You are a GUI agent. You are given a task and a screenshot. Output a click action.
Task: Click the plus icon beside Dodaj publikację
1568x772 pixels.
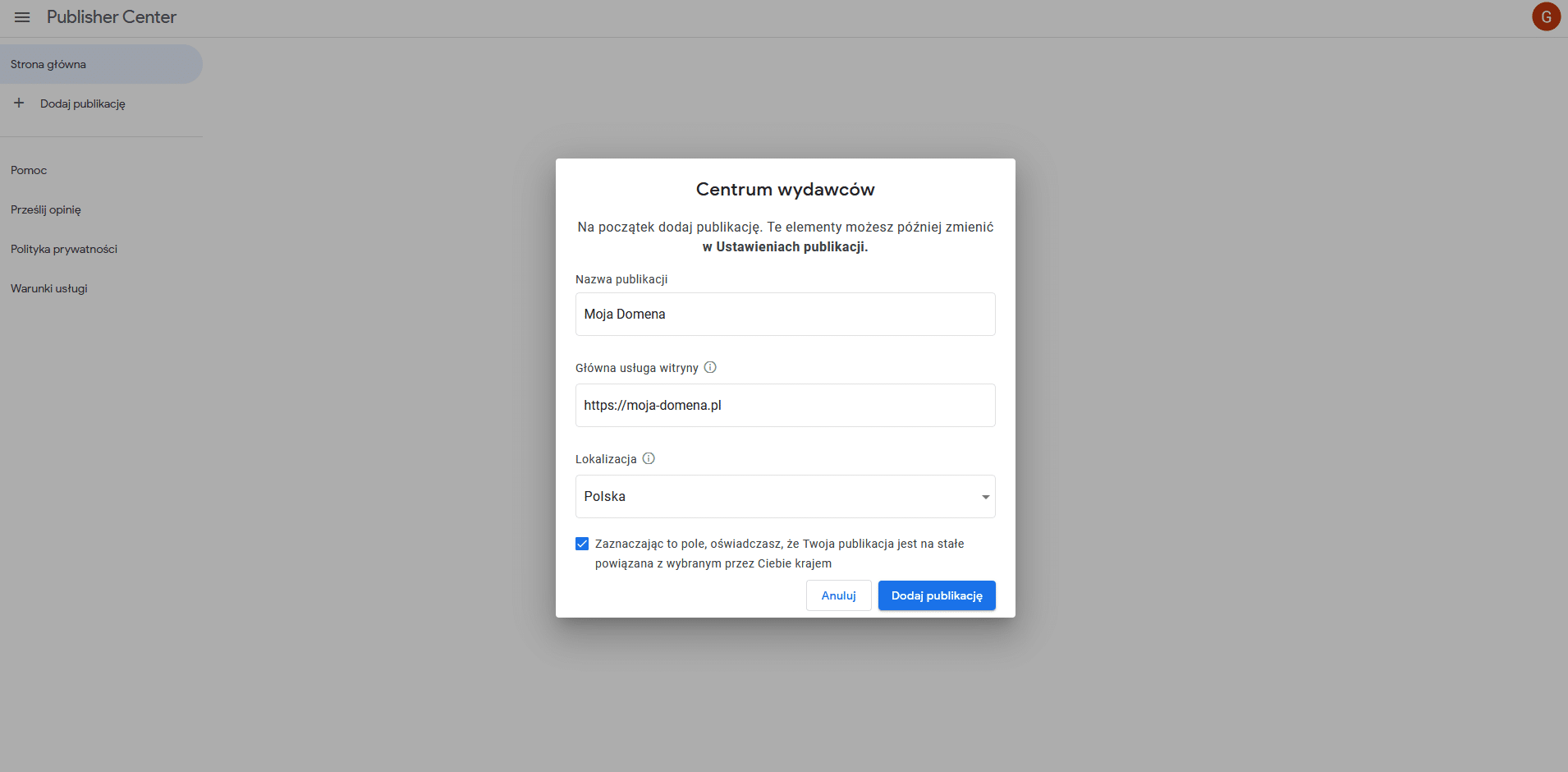(x=19, y=103)
